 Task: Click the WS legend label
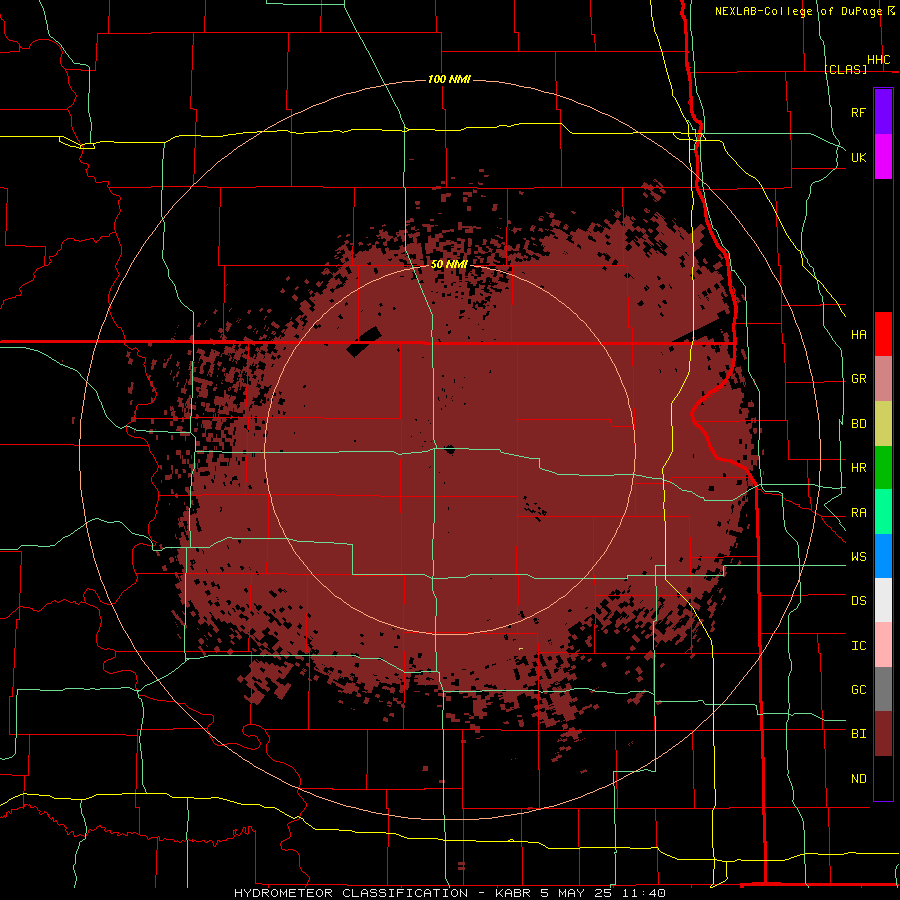pyautogui.click(x=858, y=557)
